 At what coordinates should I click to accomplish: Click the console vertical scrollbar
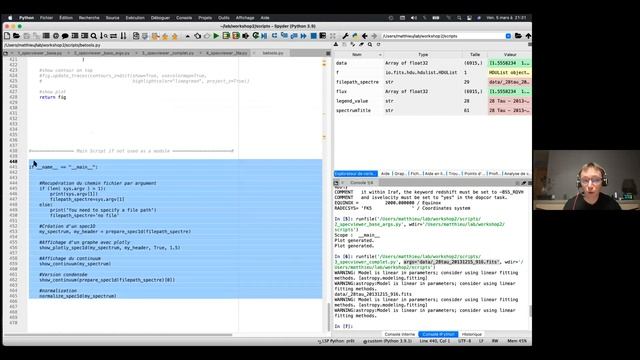530,311
